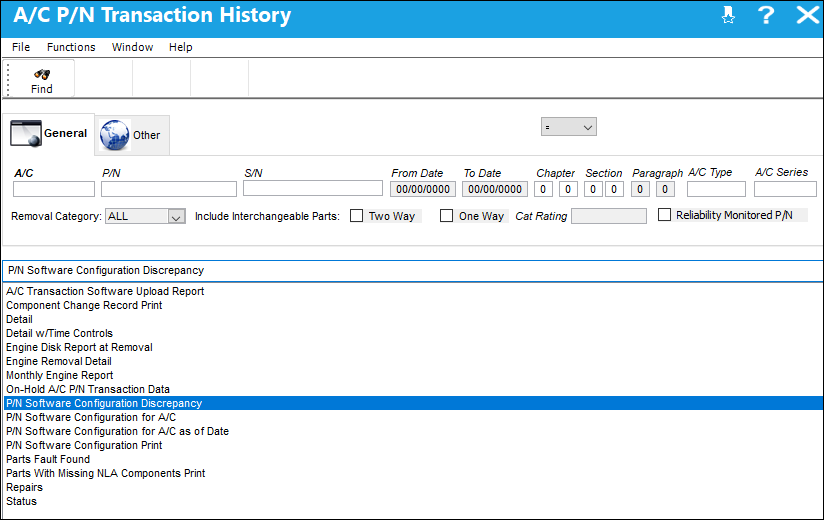The width and height of the screenshot is (824, 520).
Task: Select Component Change Record Print
Action: [84, 305]
